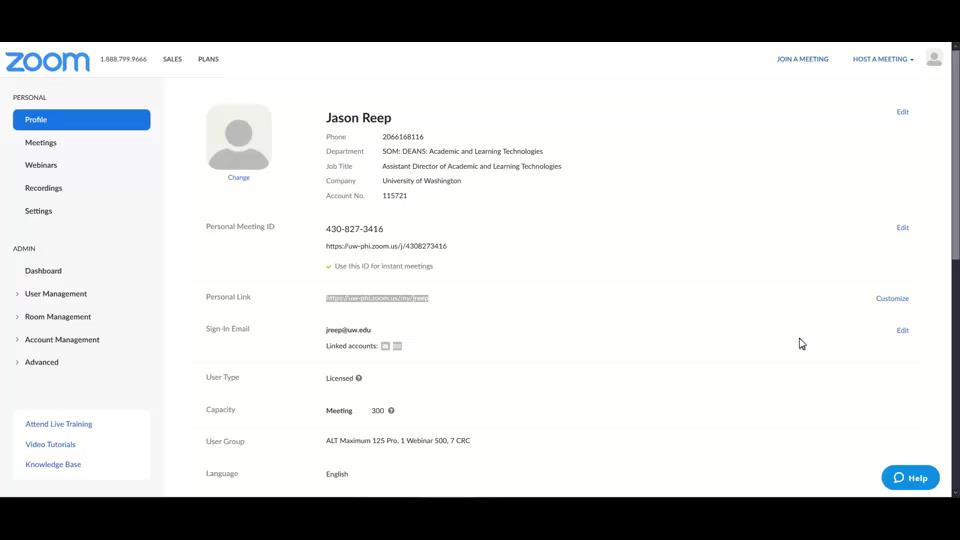Click the first linked account icon
Screen dimensions: 960x540
click(385, 346)
